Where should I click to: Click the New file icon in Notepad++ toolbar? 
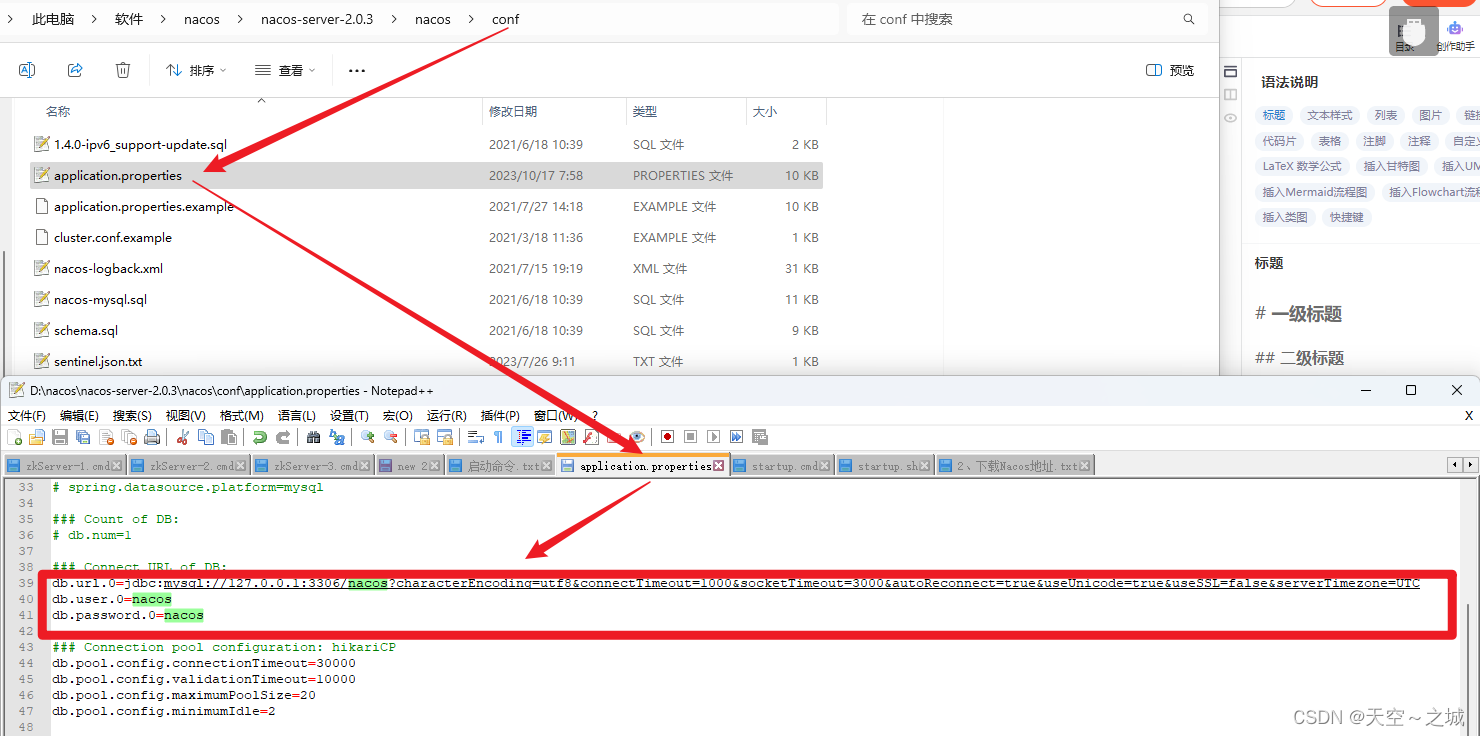pyautogui.click(x=14, y=437)
